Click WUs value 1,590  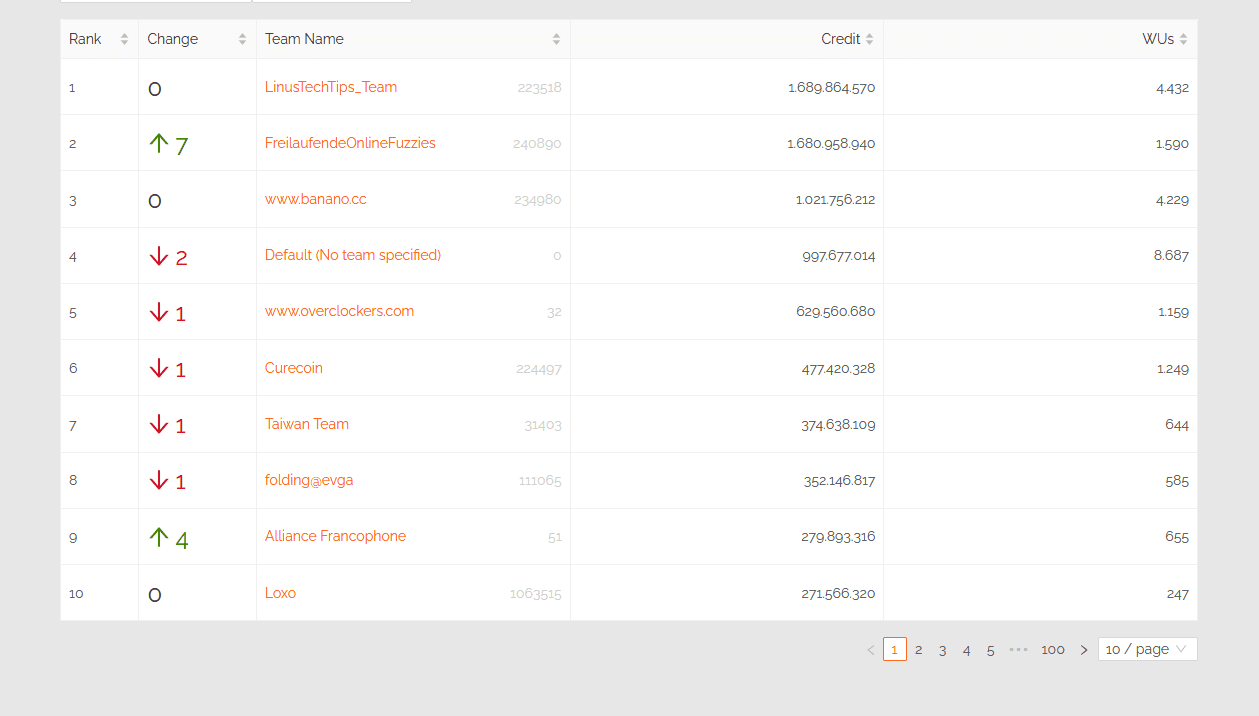click(x=1172, y=144)
